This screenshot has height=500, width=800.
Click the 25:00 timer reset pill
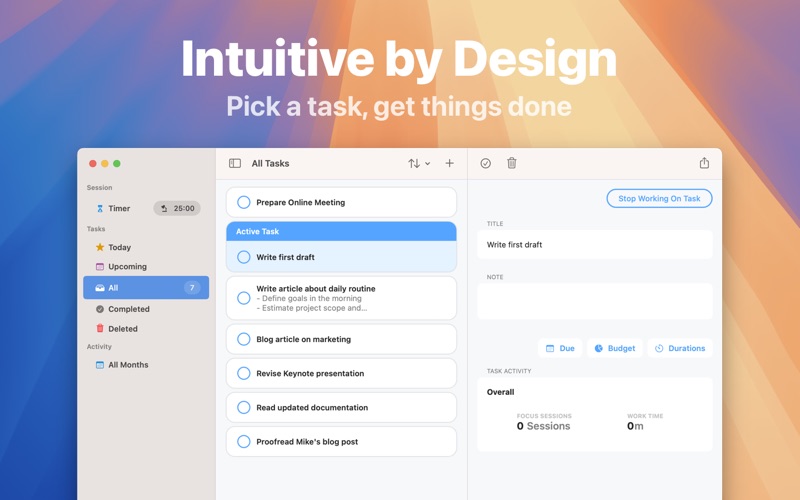[x=177, y=208]
